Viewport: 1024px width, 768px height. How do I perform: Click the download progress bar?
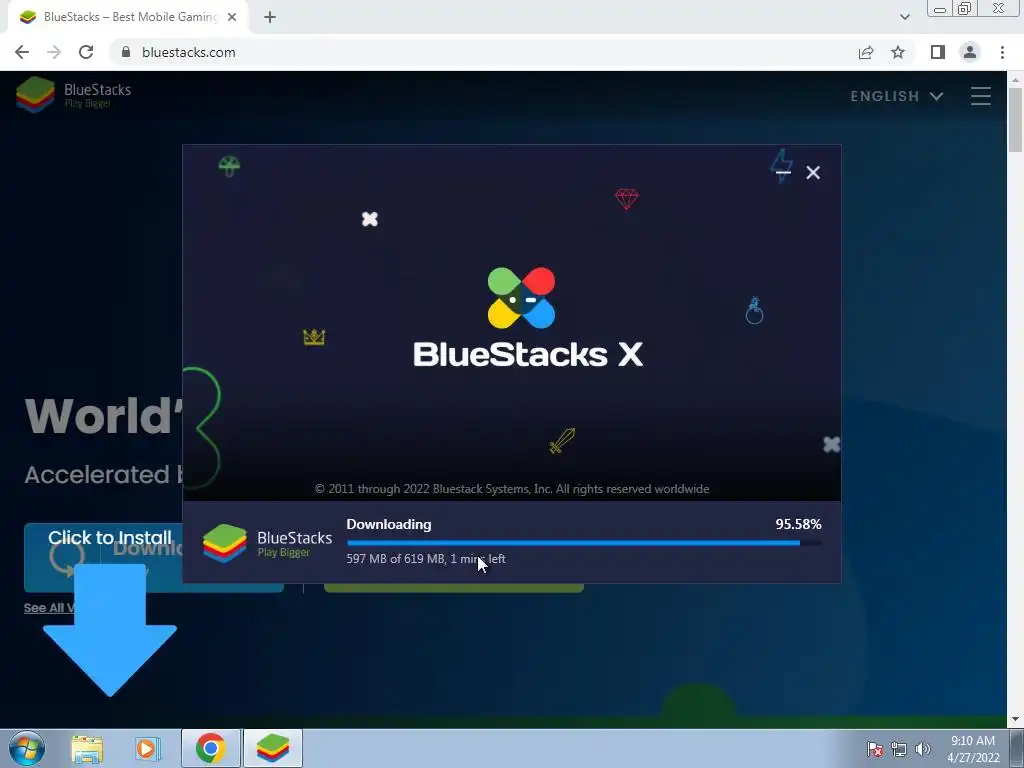pos(584,543)
